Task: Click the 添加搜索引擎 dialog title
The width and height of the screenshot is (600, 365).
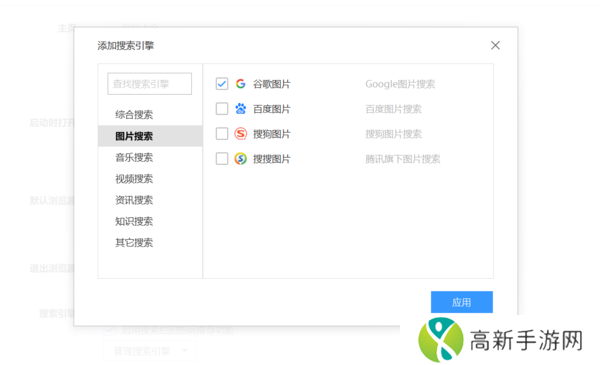Action: [126, 46]
